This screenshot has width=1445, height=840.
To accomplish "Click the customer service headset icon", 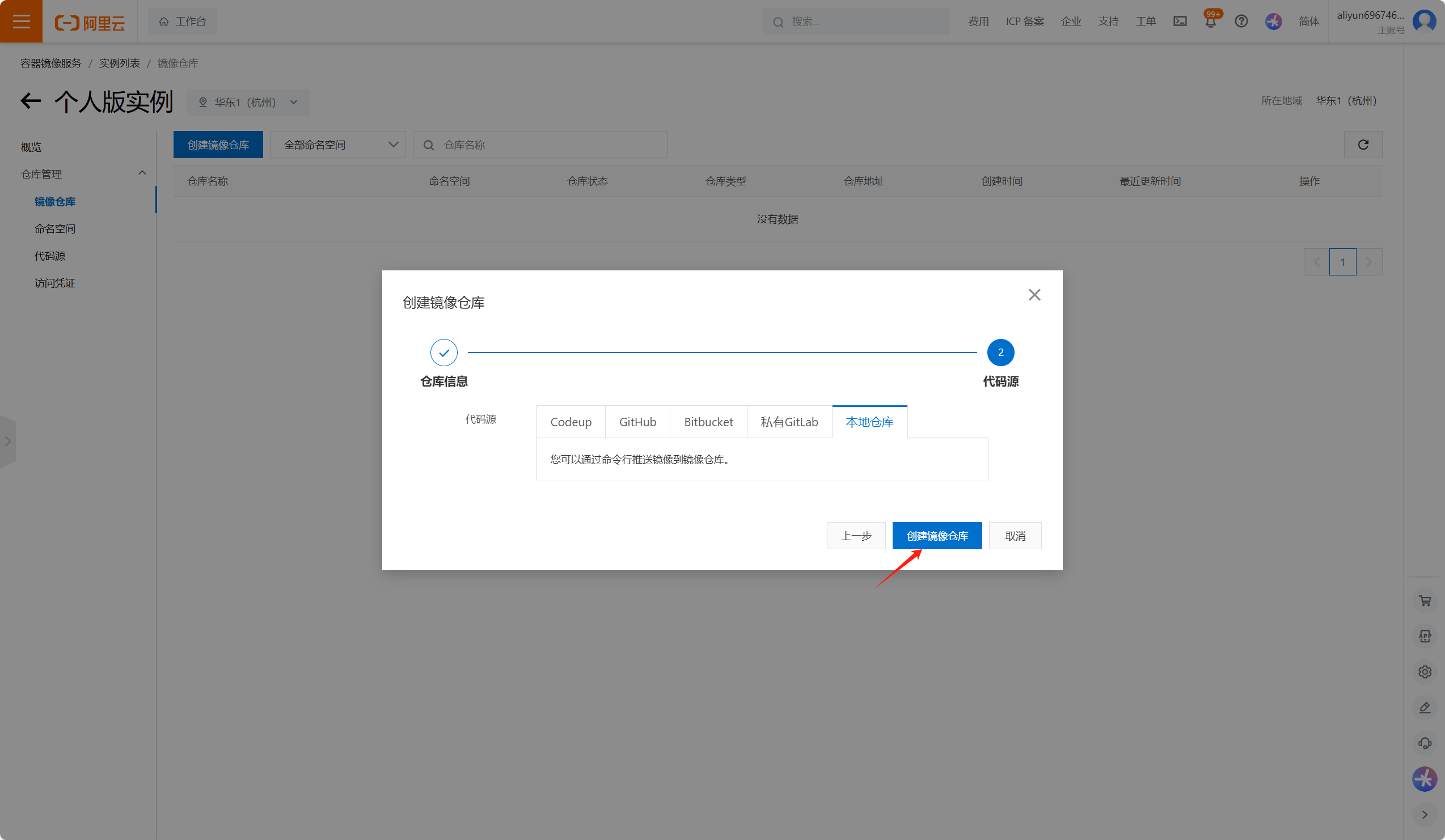I will [x=1425, y=743].
